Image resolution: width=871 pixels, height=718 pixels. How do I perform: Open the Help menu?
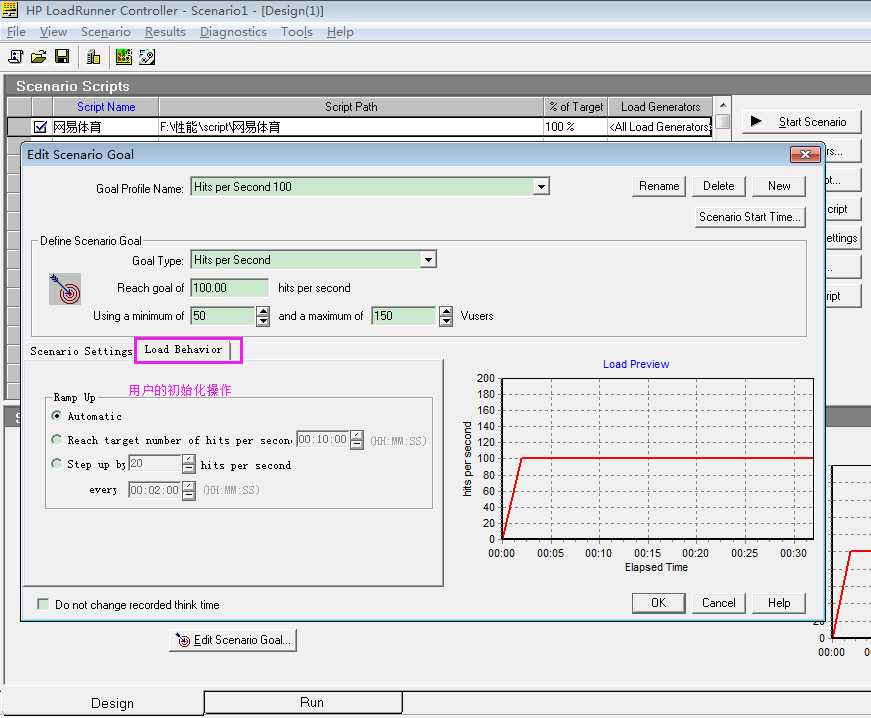click(340, 32)
